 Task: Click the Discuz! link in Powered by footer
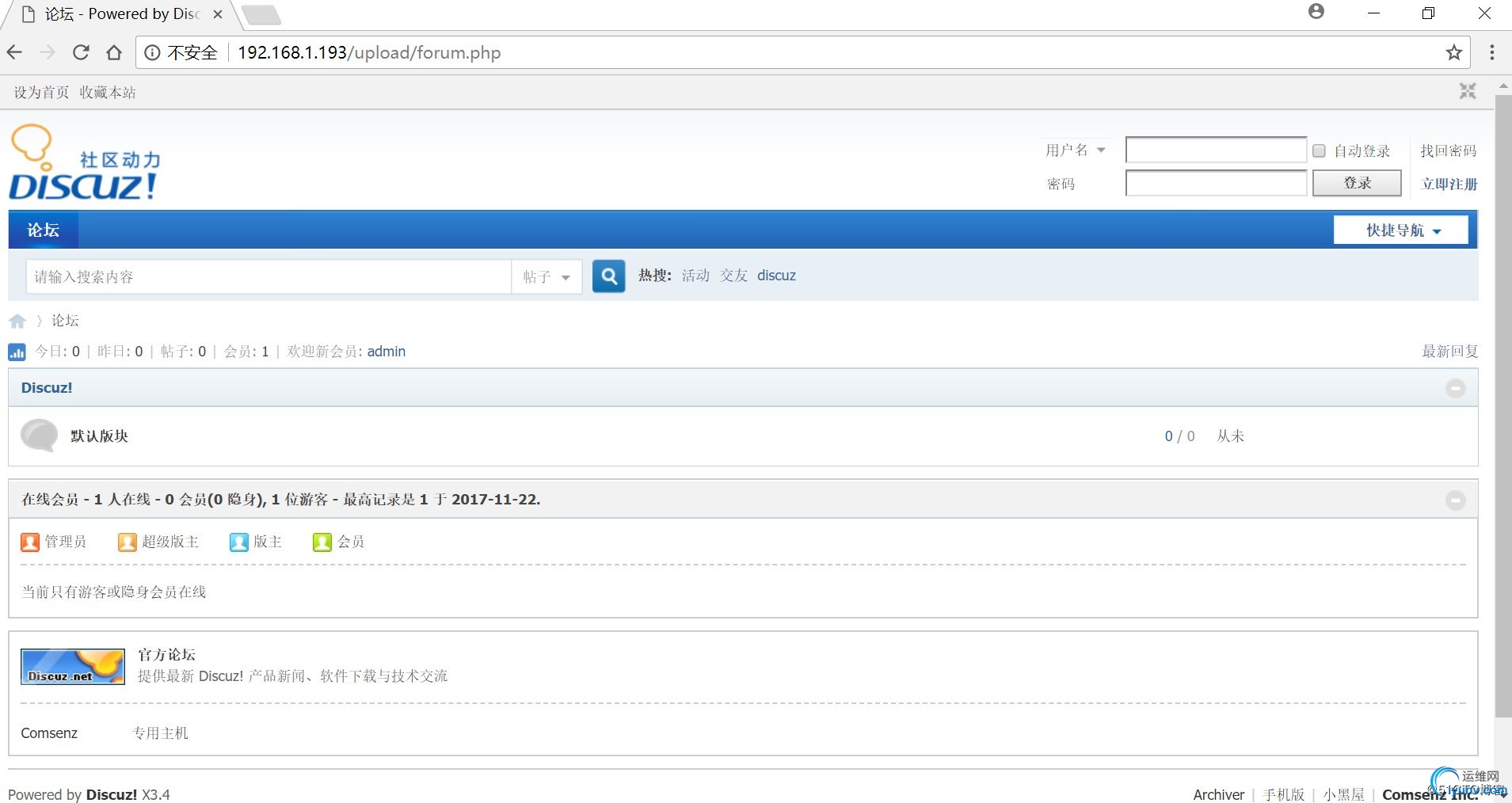coord(112,794)
